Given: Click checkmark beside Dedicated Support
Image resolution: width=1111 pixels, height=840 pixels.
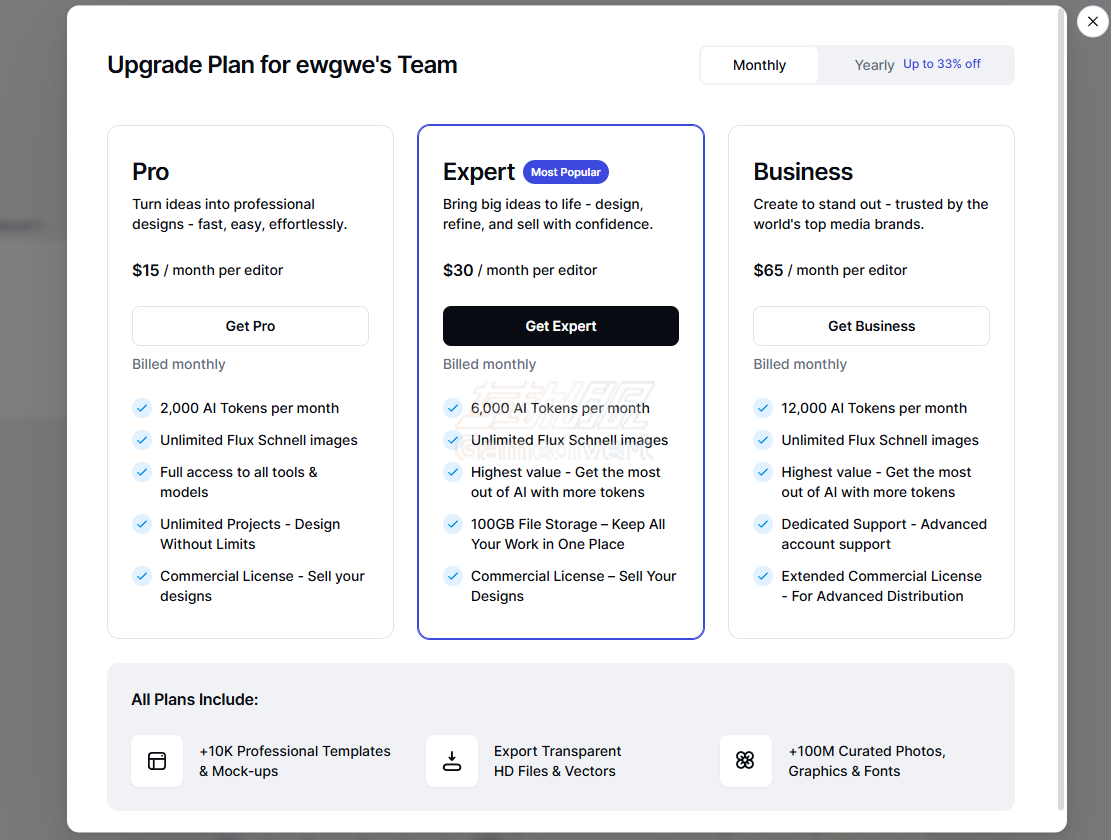Looking at the screenshot, I should [763, 524].
